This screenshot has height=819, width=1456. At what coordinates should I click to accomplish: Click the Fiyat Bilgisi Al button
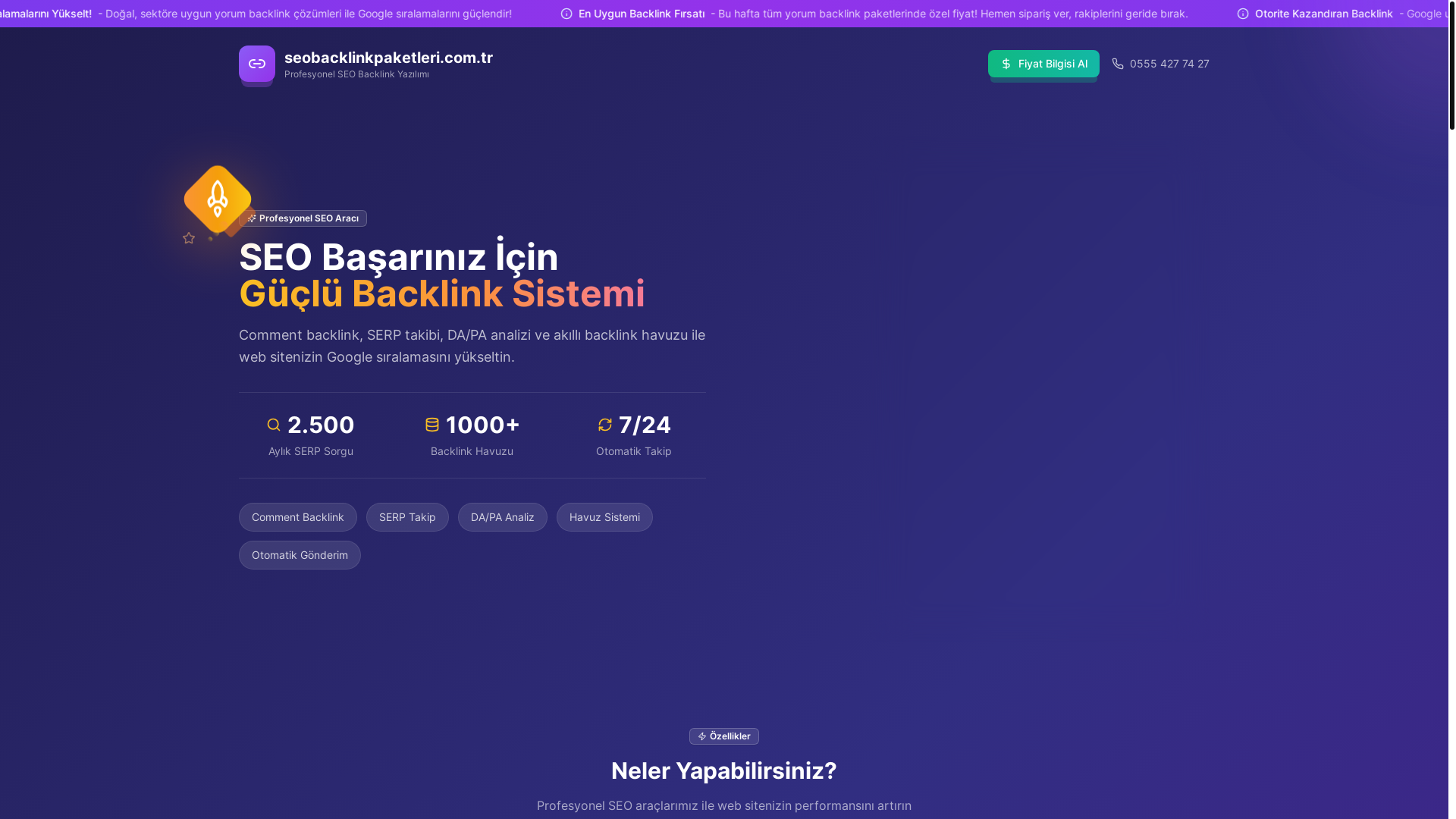point(1043,64)
